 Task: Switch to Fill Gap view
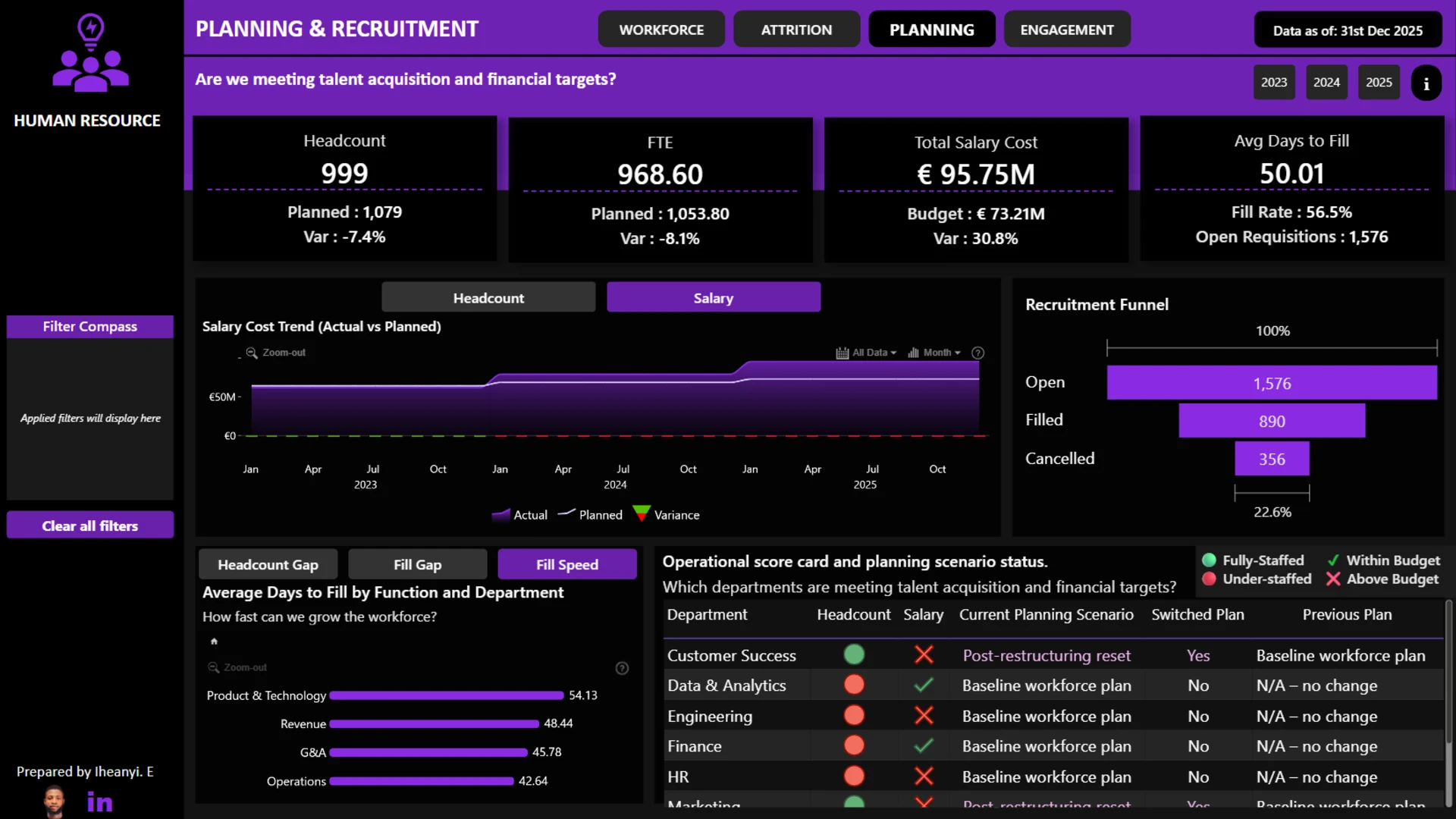[x=417, y=565]
